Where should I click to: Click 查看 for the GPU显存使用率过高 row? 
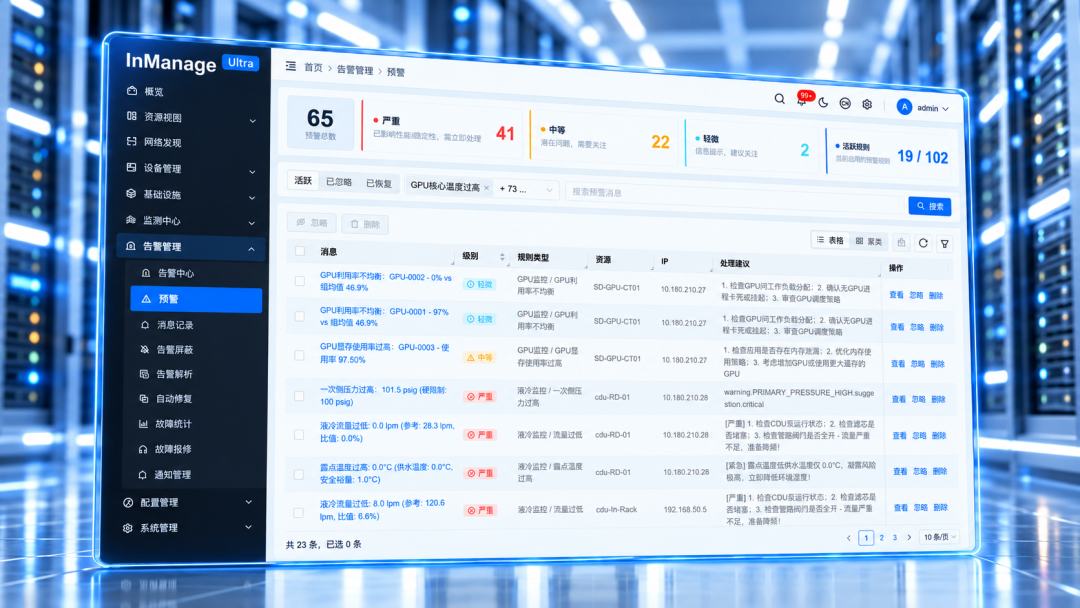897,364
